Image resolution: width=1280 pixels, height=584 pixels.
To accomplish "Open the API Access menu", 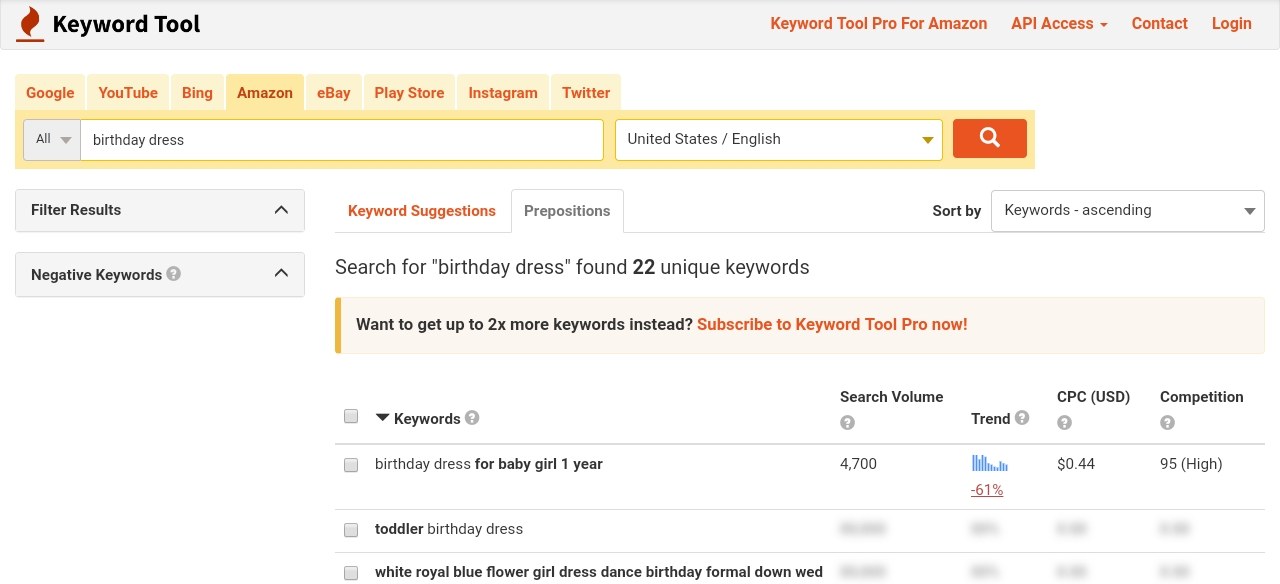I will (x=1059, y=24).
